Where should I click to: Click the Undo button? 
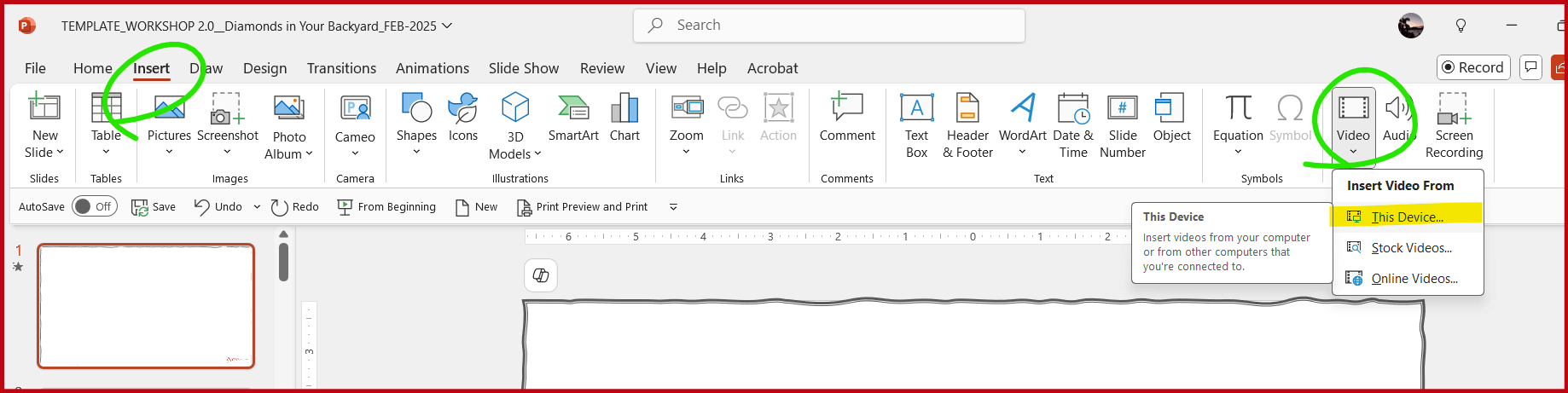coord(218,206)
